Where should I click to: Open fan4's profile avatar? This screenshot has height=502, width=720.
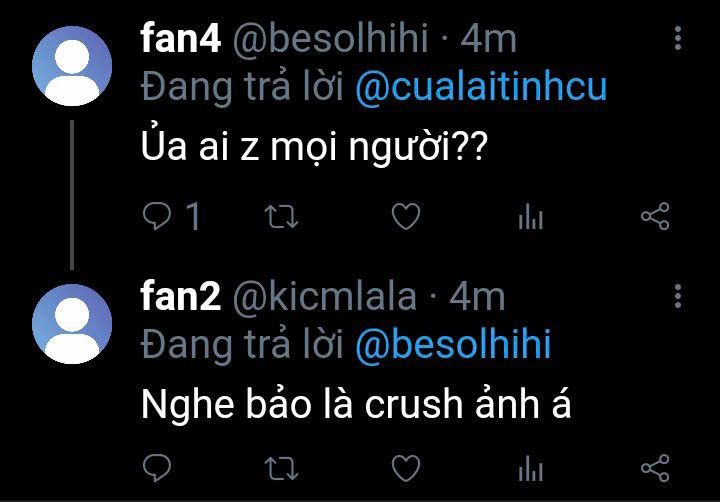(71, 66)
